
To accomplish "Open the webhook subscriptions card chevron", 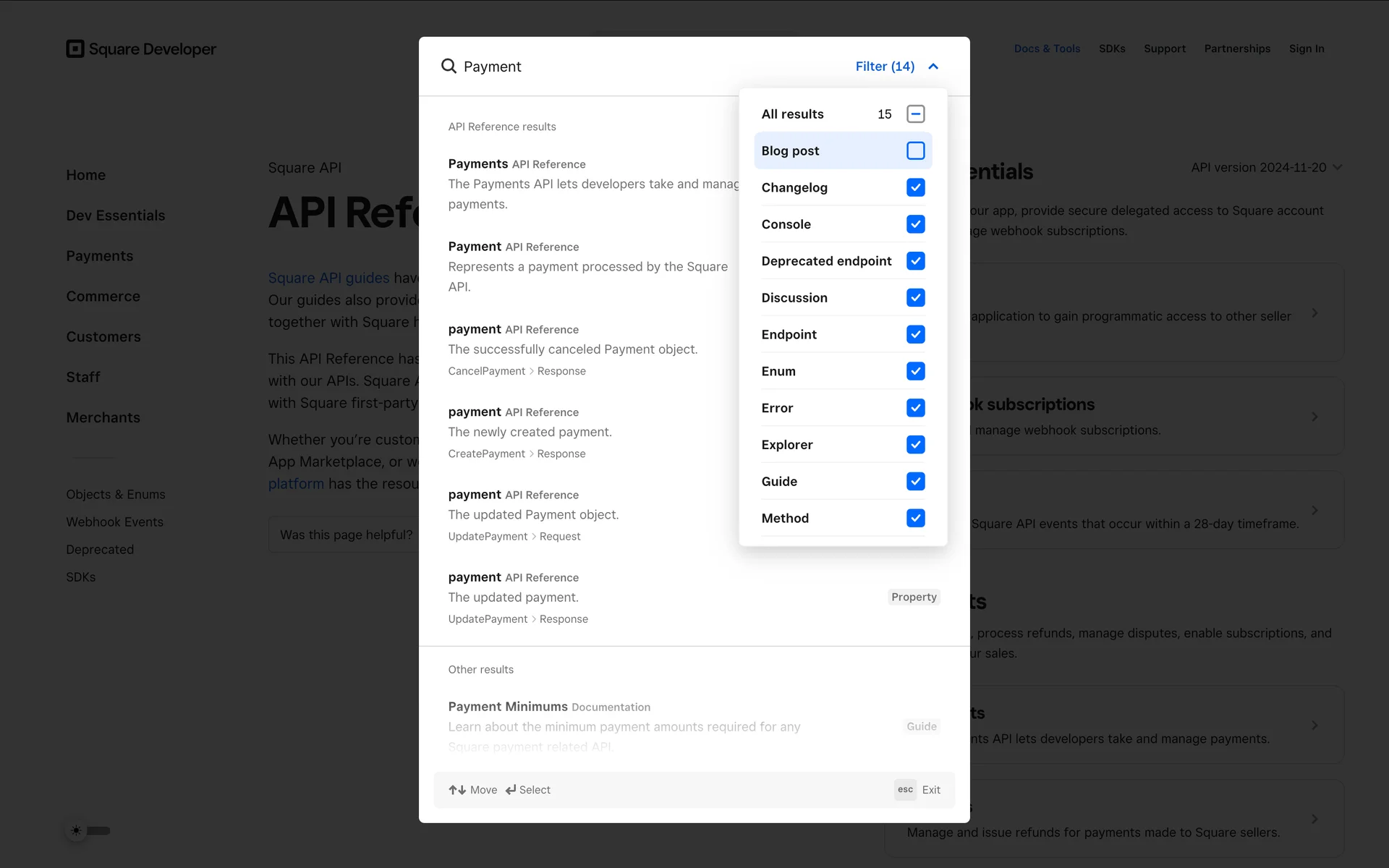I will (x=1314, y=417).
